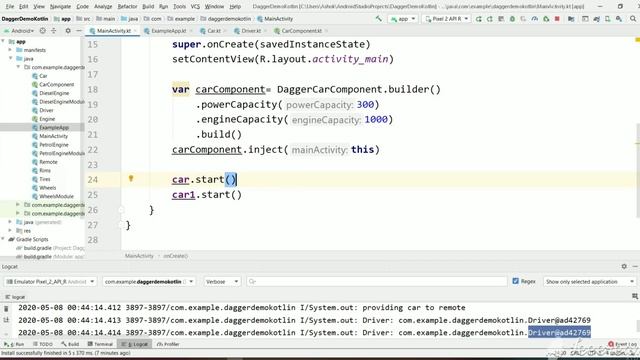Open the Event Log button
The height and width of the screenshot is (360, 640).
coord(622,344)
